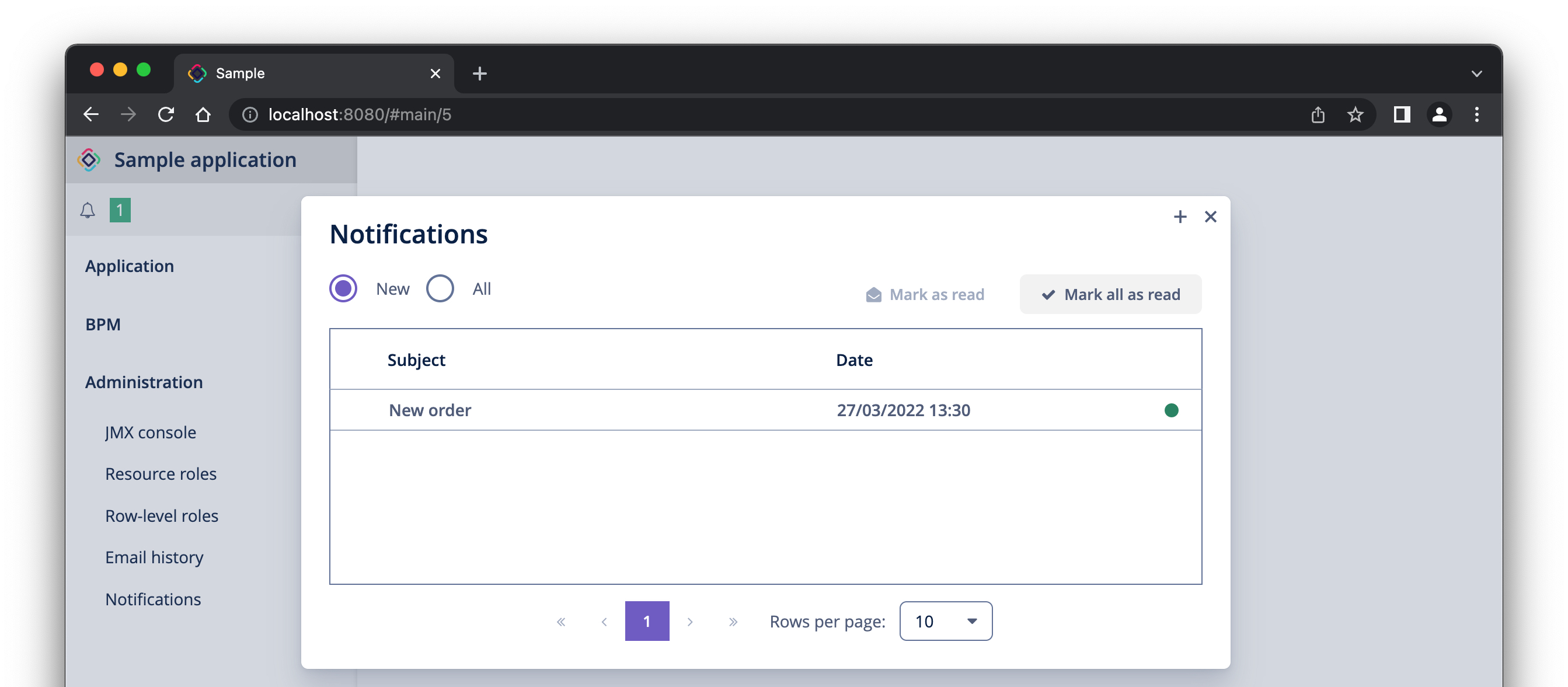This screenshot has height=687, width=1568.
Task: Click the green unread dot on New order
Action: pos(1171,410)
